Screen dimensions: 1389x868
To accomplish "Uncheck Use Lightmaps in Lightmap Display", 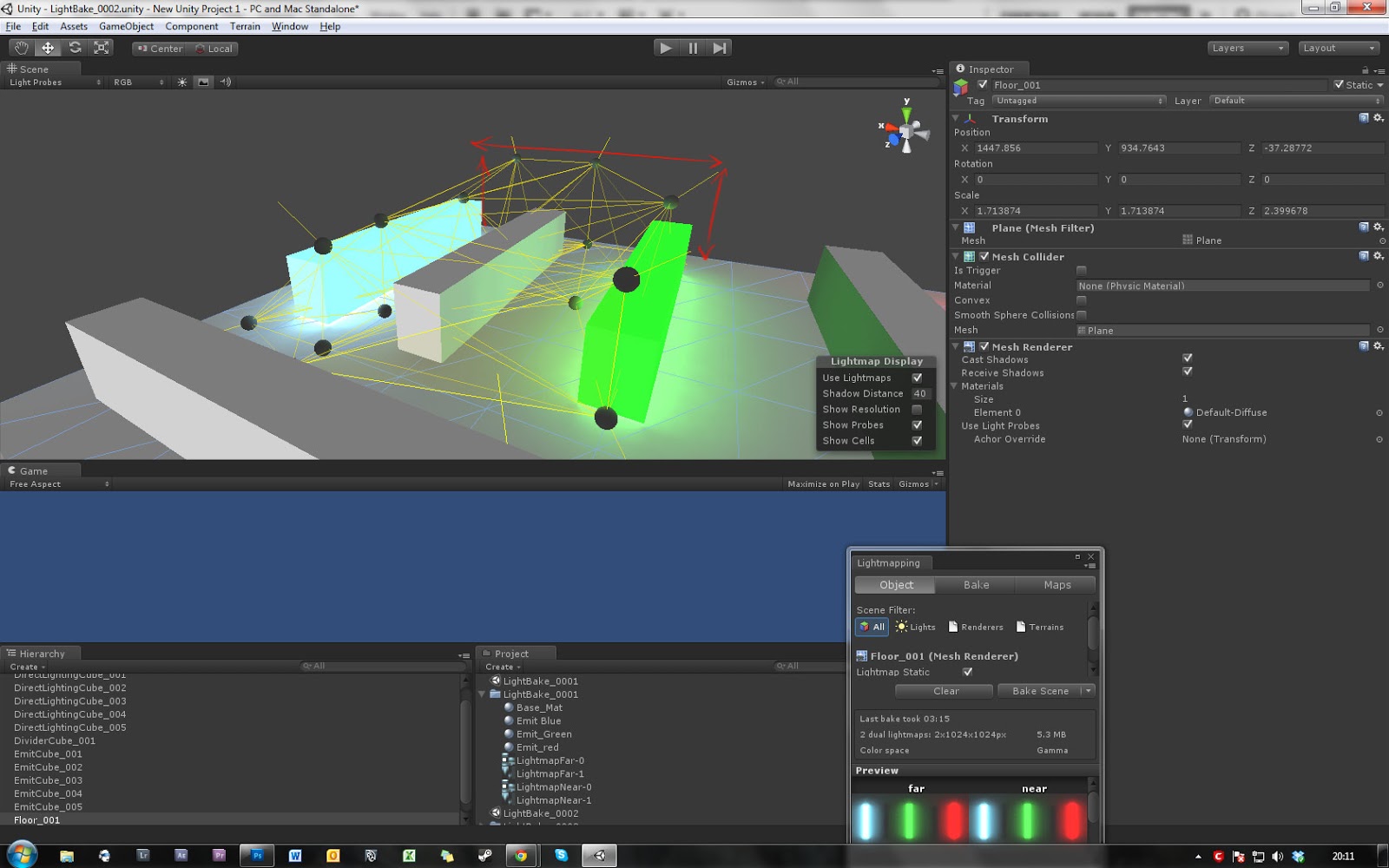I will (917, 378).
